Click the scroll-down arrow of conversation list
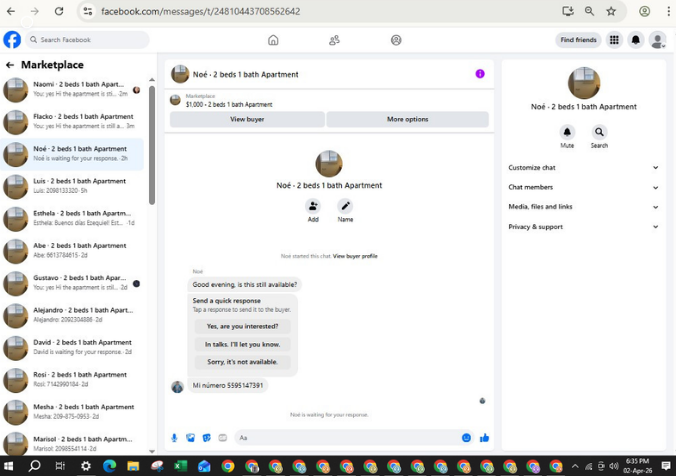The image size is (676, 476). 152,451
